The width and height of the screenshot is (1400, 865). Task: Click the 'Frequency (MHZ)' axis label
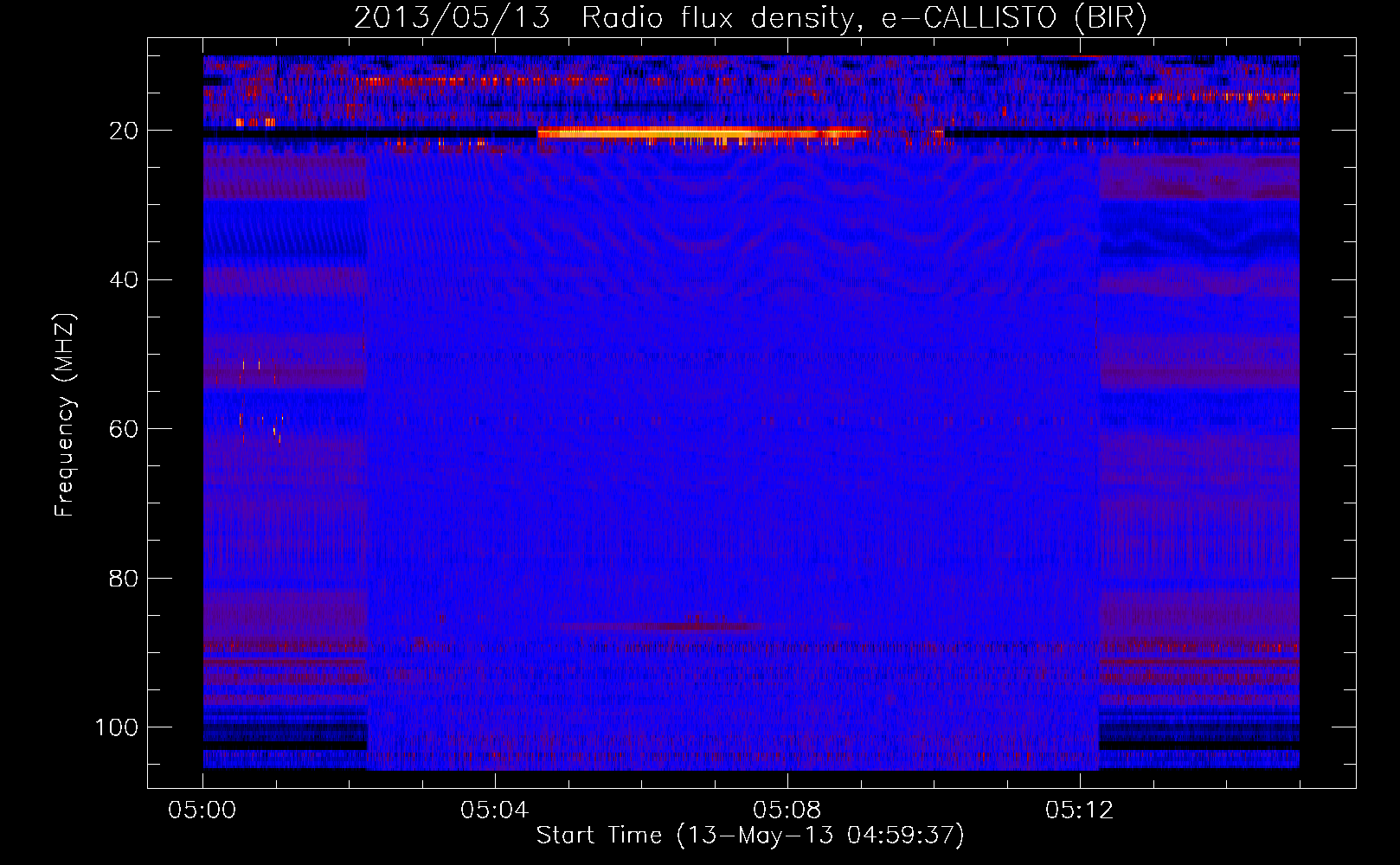65,415
